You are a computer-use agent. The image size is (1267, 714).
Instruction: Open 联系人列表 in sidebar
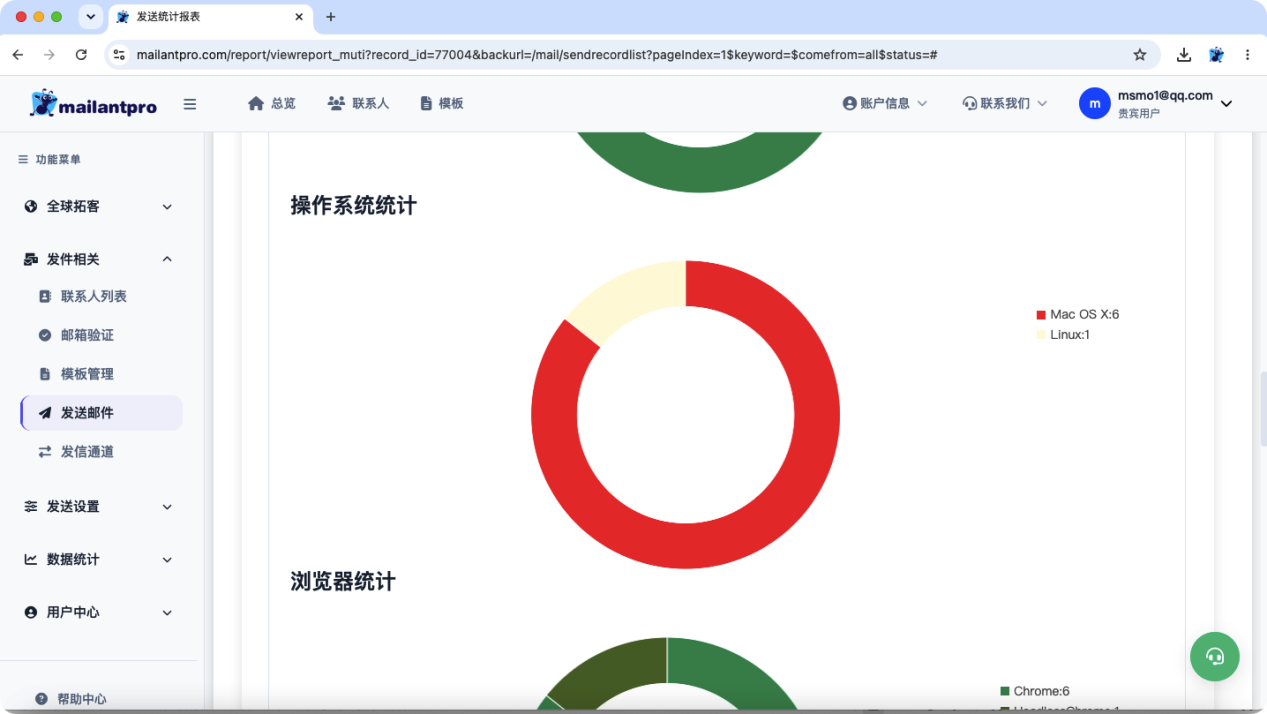click(x=94, y=296)
